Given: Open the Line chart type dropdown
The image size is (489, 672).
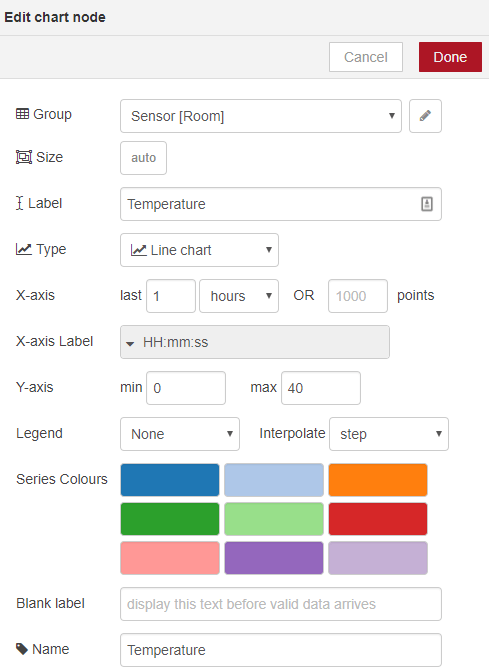Looking at the screenshot, I should (199, 250).
